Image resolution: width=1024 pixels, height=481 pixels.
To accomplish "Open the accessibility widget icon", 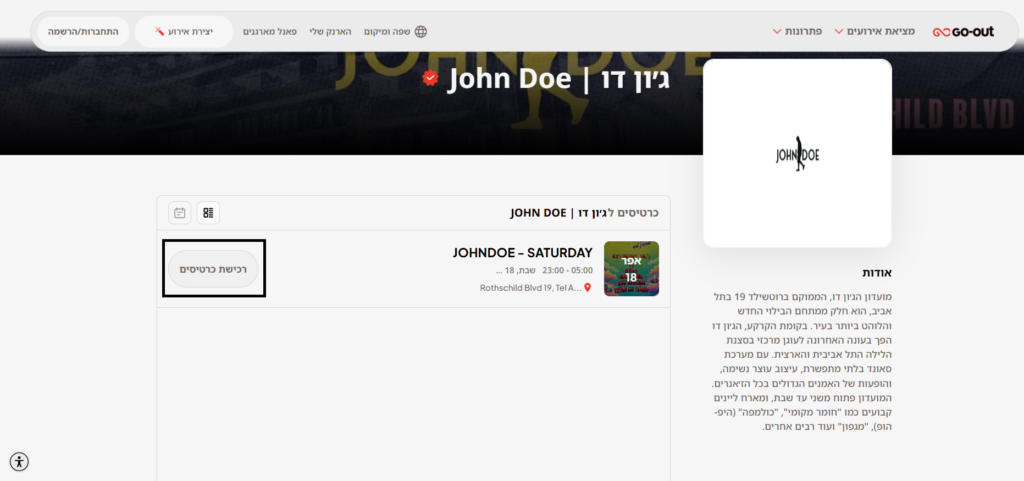I will [19, 462].
